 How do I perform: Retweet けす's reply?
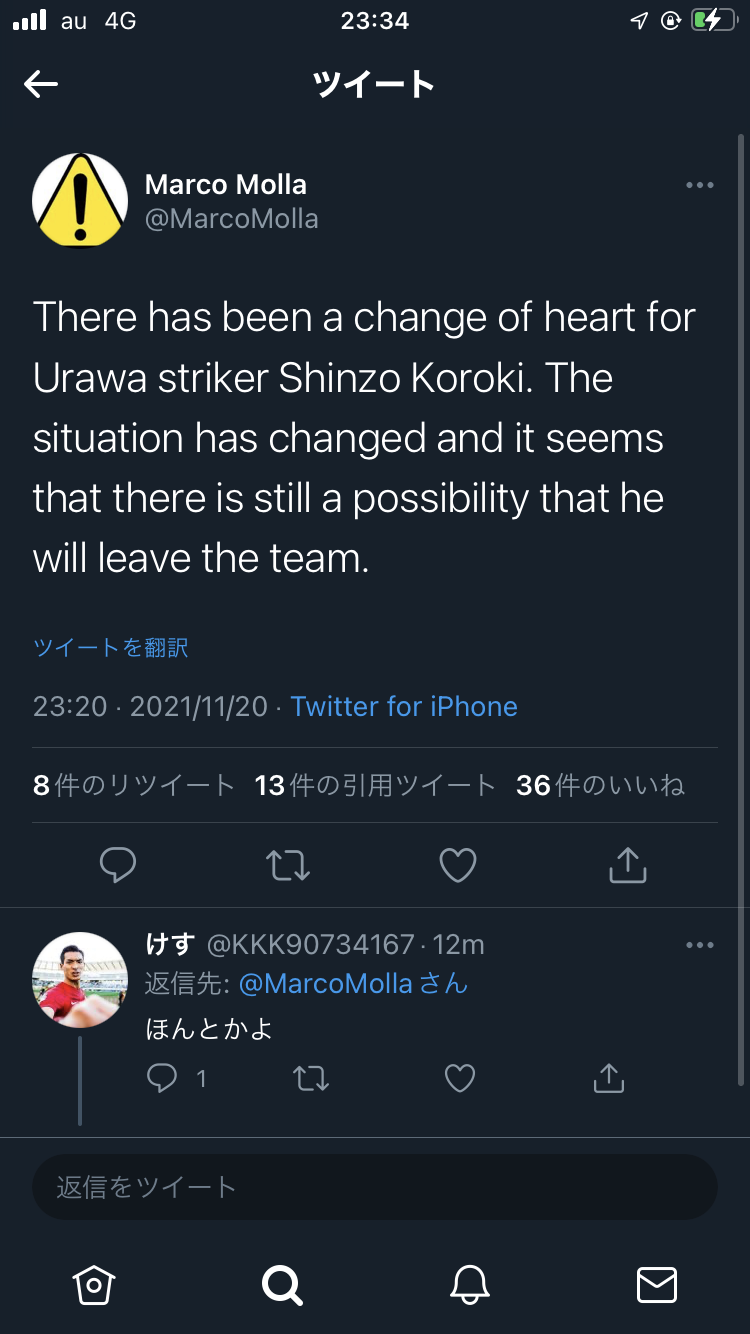[311, 1078]
